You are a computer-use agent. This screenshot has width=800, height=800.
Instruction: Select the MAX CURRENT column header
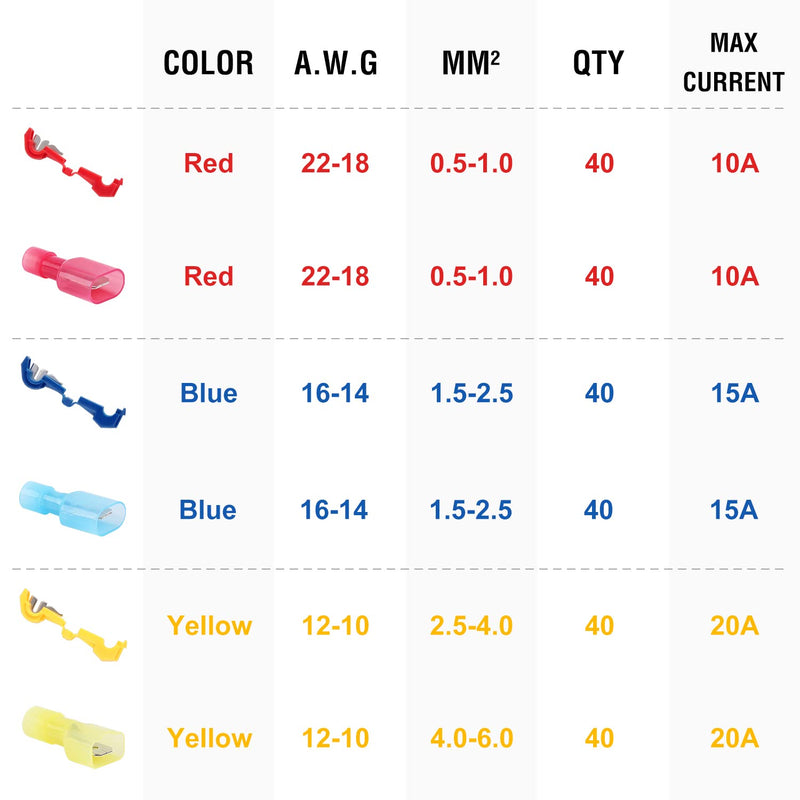[x=734, y=63]
